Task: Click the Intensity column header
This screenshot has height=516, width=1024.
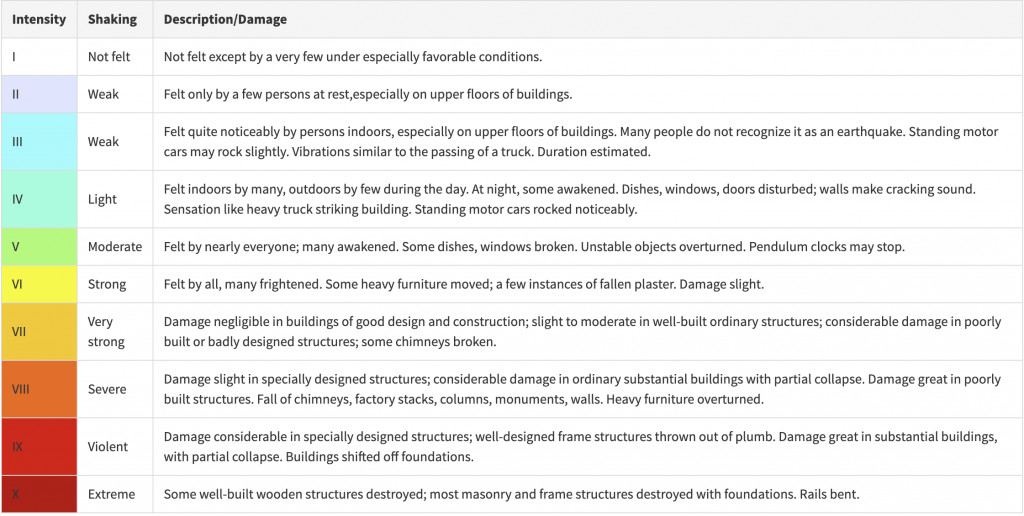Action: pyautogui.click(x=39, y=19)
